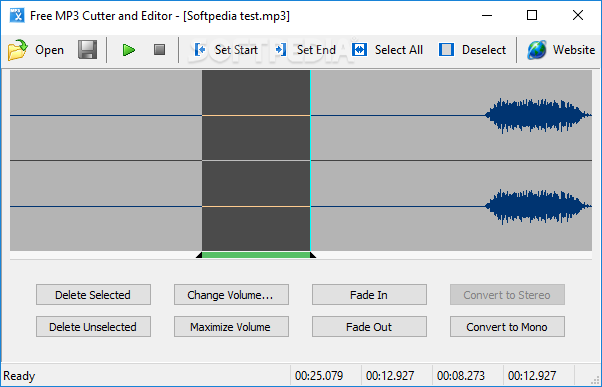
Task: Click the Select All toolbar label
Action: pos(399,50)
